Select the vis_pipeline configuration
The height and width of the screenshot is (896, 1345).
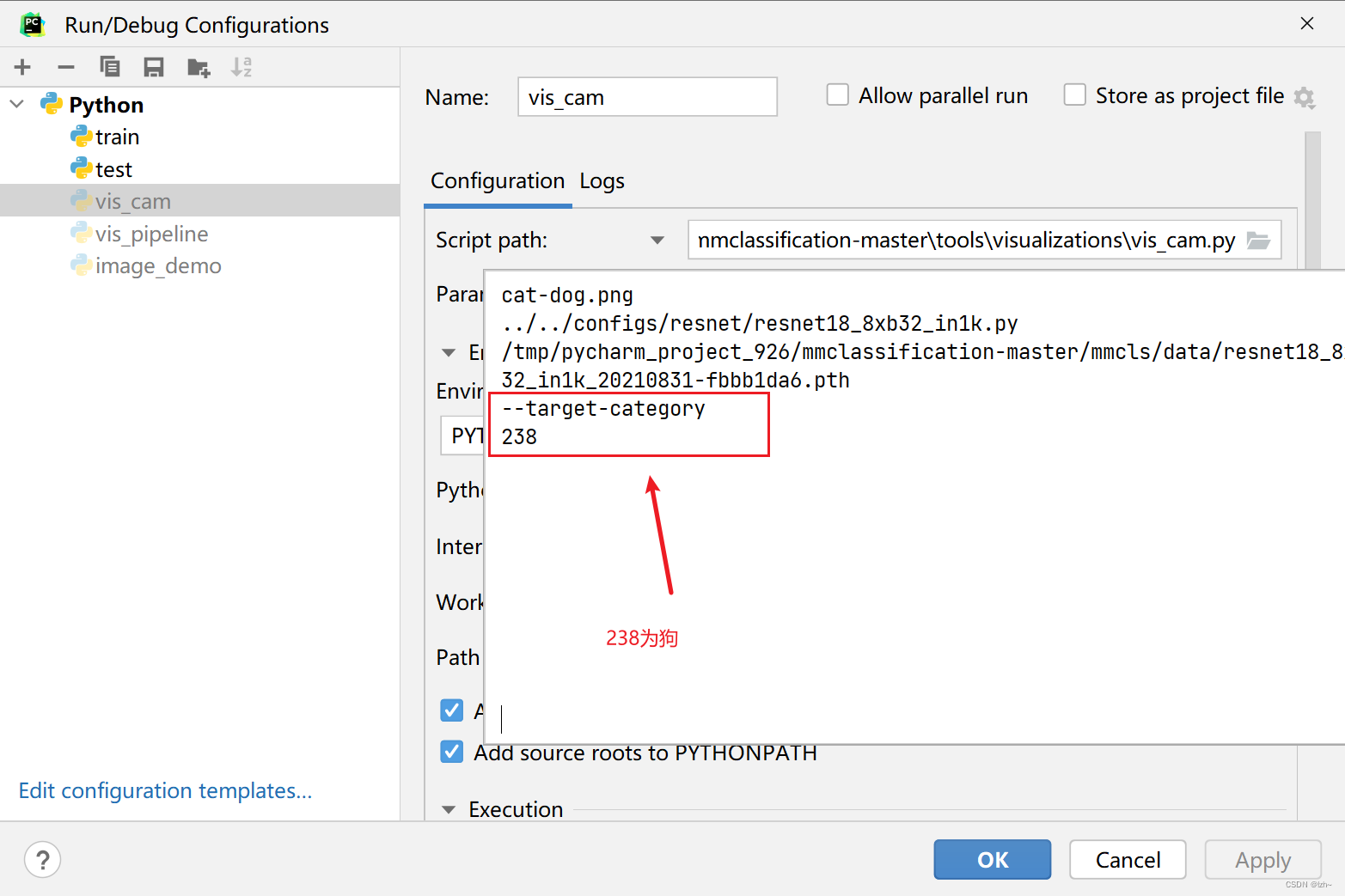click(x=199, y=234)
